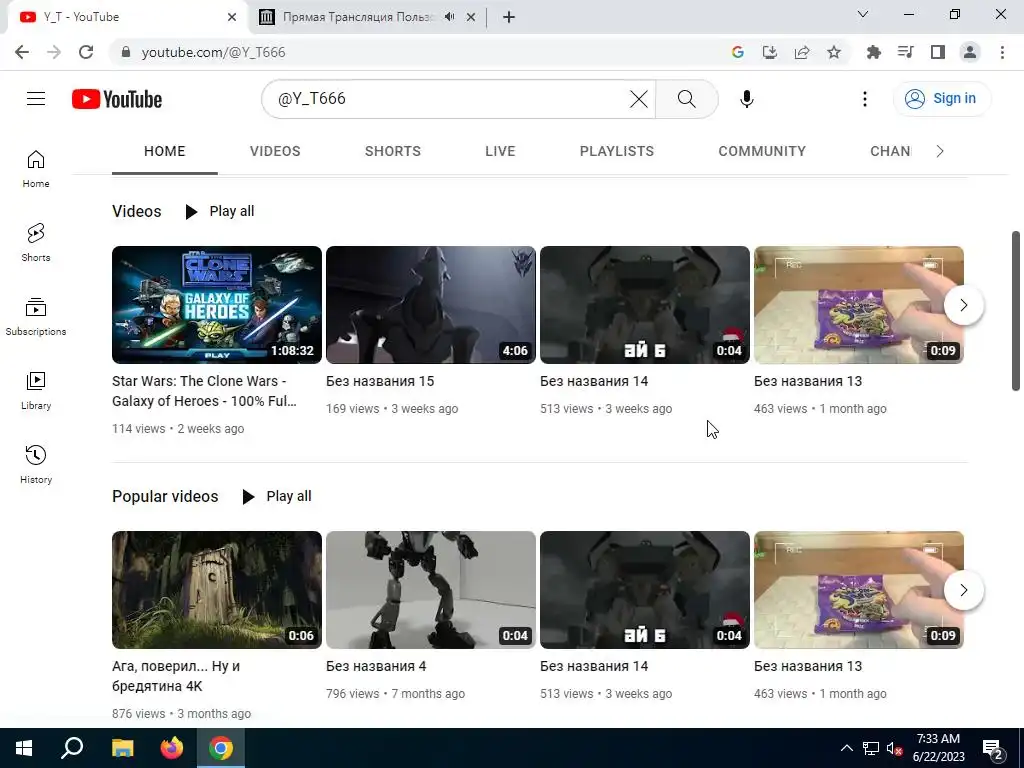Click the Без названия 15 title link

[380, 381]
